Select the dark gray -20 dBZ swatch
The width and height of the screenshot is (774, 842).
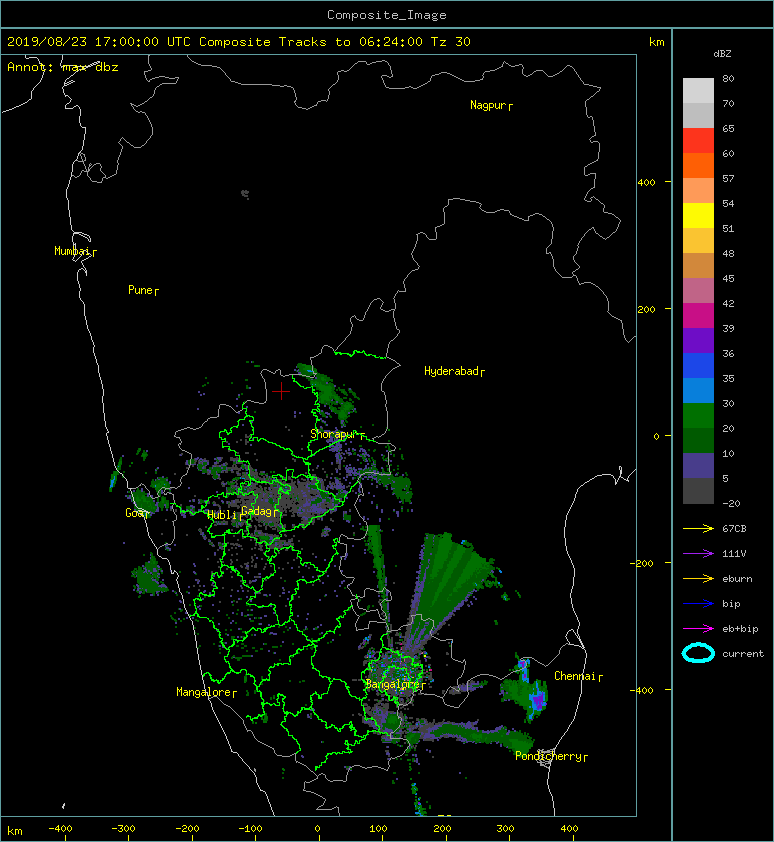click(x=698, y=491)
